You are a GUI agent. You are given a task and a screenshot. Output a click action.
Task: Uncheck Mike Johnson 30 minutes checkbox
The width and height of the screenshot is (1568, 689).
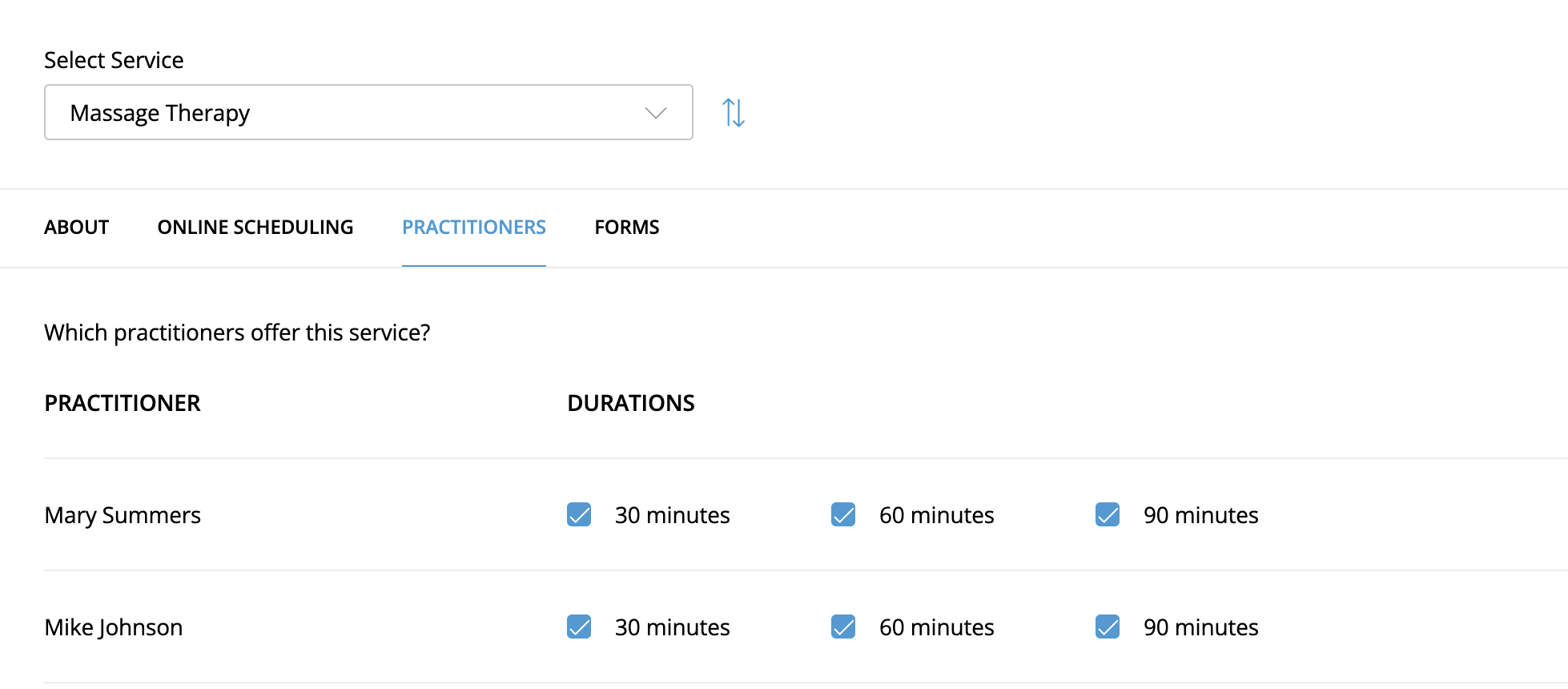pos(579,627)
